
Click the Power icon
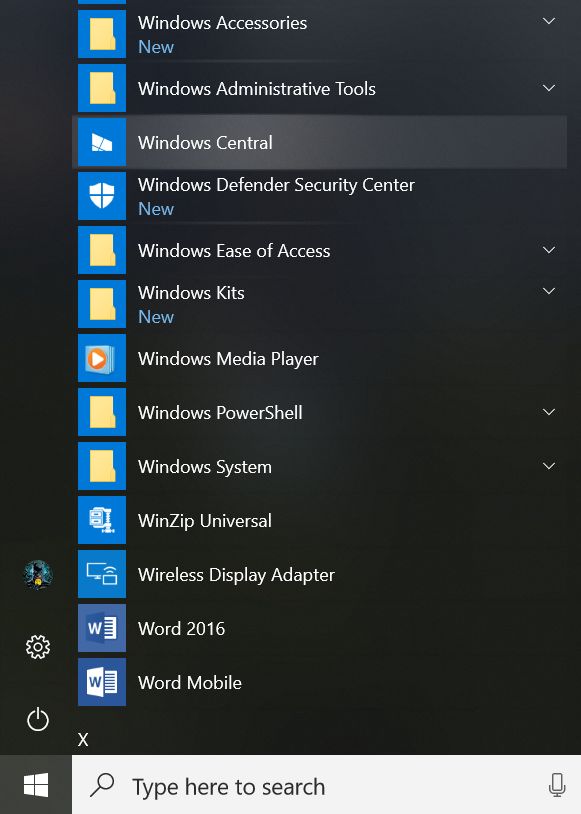(38, 720)
